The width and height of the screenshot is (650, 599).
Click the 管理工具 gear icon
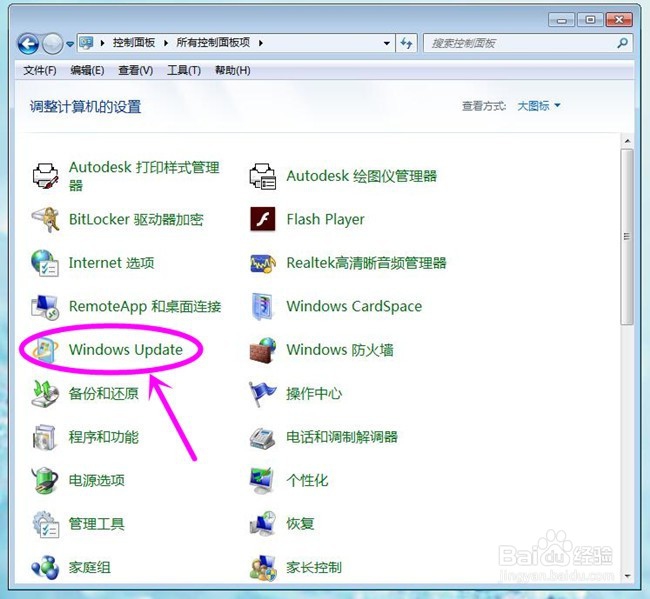point(46,524)
